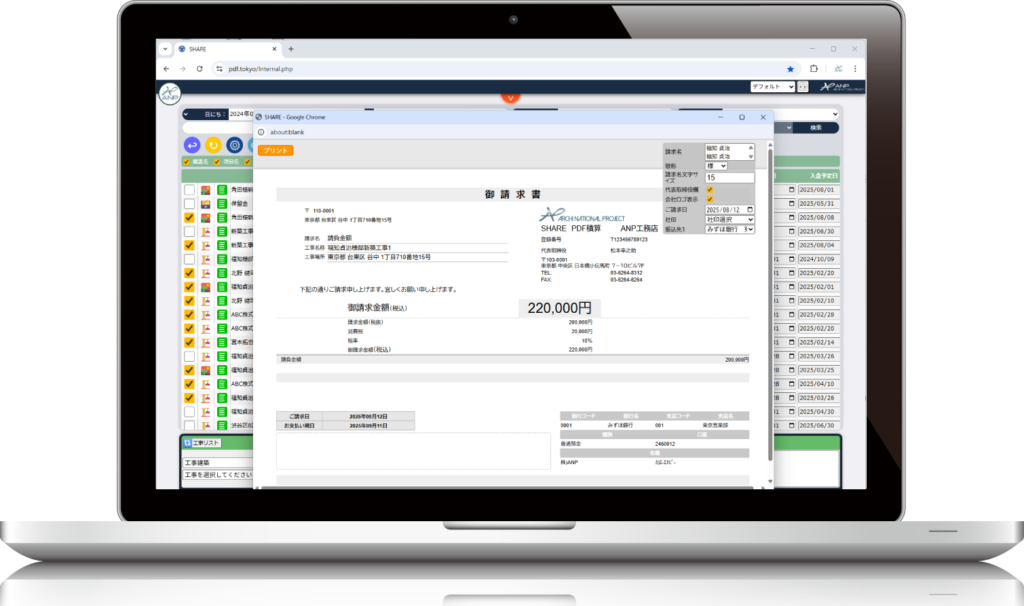1024x606 pixels.
Task: Expand the chevron left of 日にち
Action: (x=186, y=114)
